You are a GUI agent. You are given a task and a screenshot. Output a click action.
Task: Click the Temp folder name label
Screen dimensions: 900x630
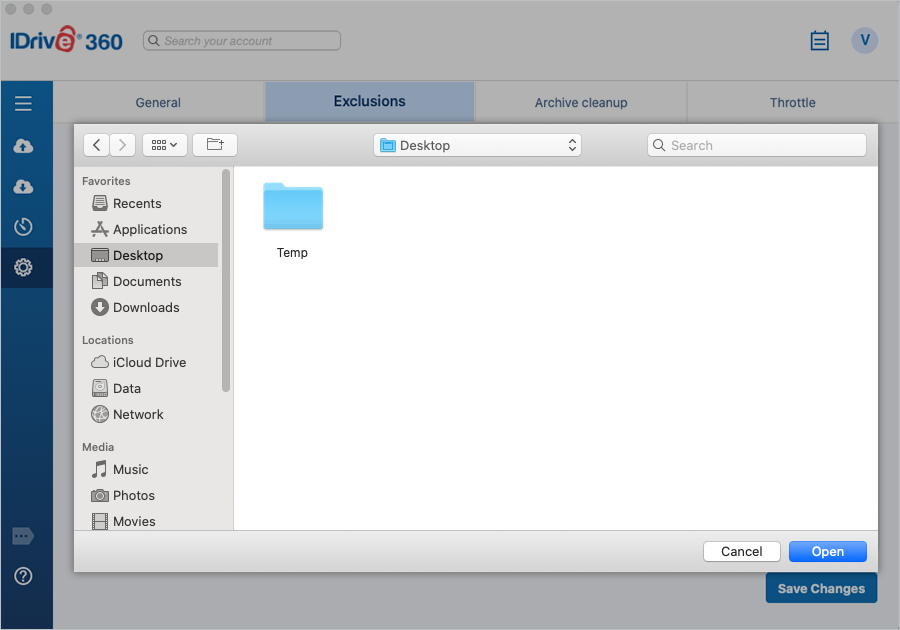[x=292, y=252]
